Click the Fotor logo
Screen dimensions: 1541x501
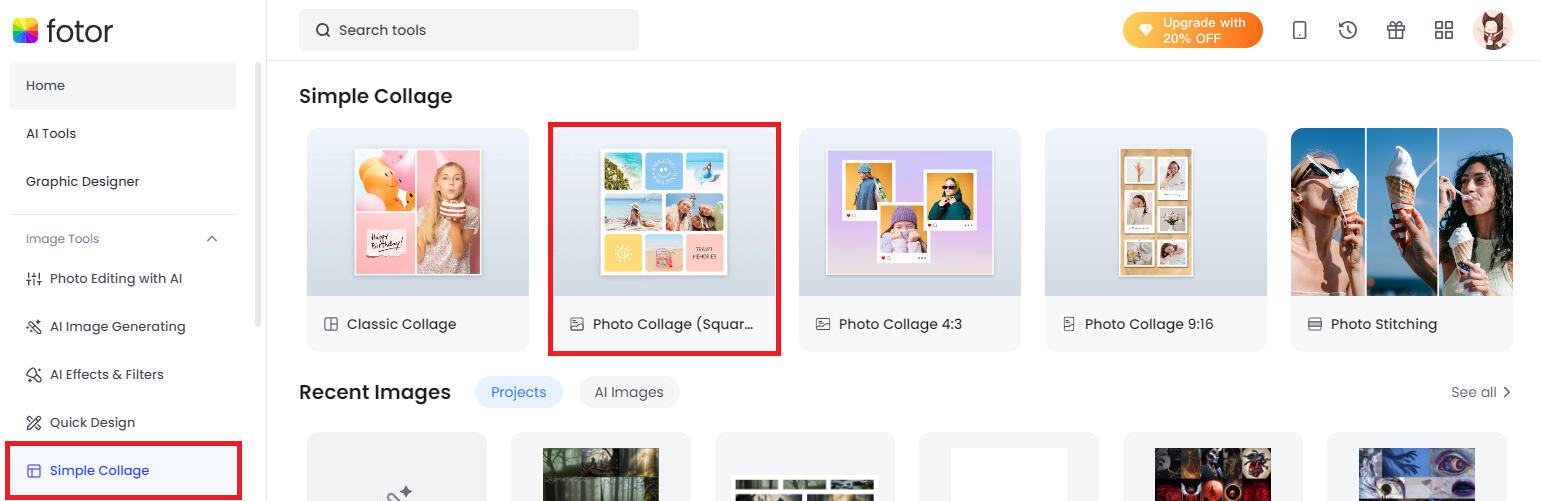63,31
